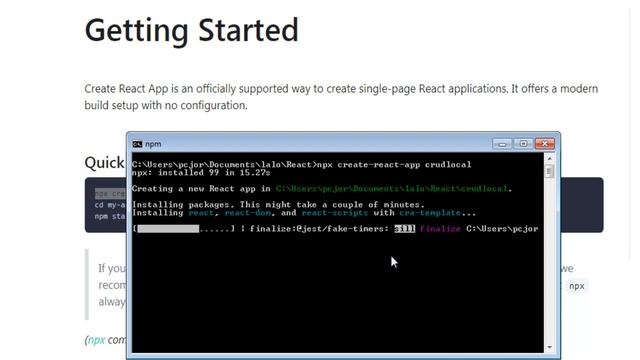The height and width of the screenshot is (360, 640).
Task: Click "Installing packages" console line
Action: [x=278, y=204]
